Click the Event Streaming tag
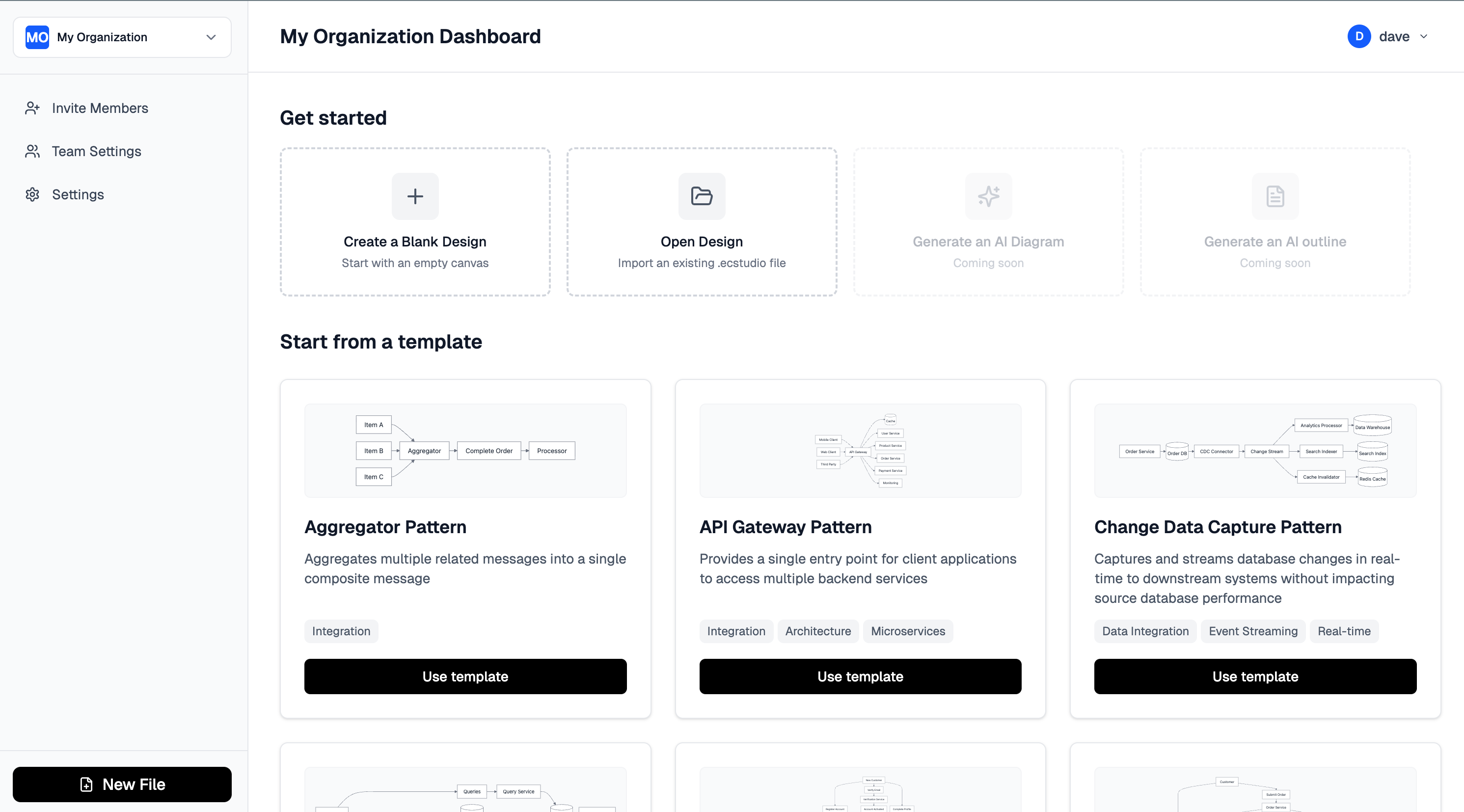This screenshot has width=1464, height=812. pyautogui.click(x=1252, y=631)
